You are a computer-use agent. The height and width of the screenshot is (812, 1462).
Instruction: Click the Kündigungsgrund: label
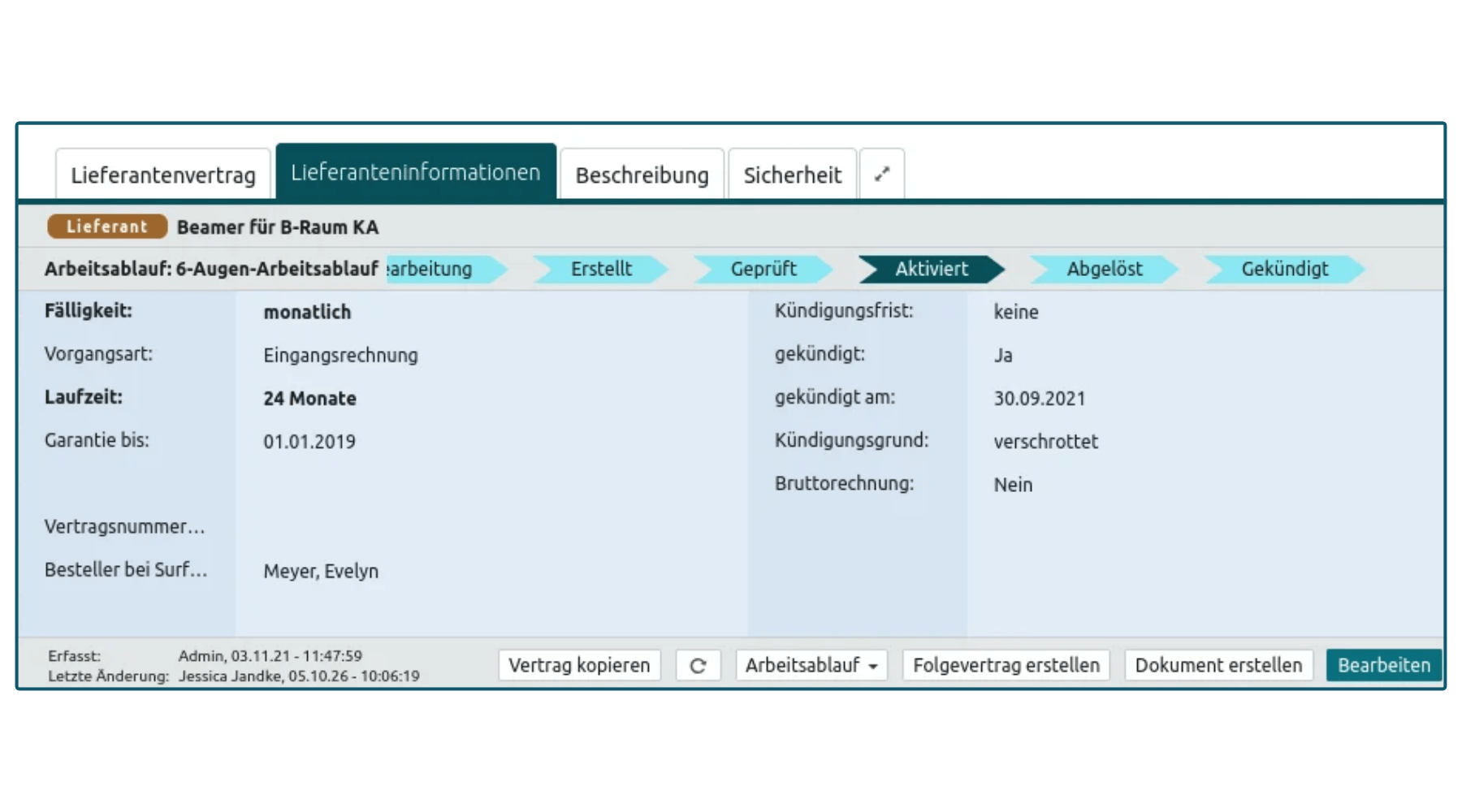point(851,441)
